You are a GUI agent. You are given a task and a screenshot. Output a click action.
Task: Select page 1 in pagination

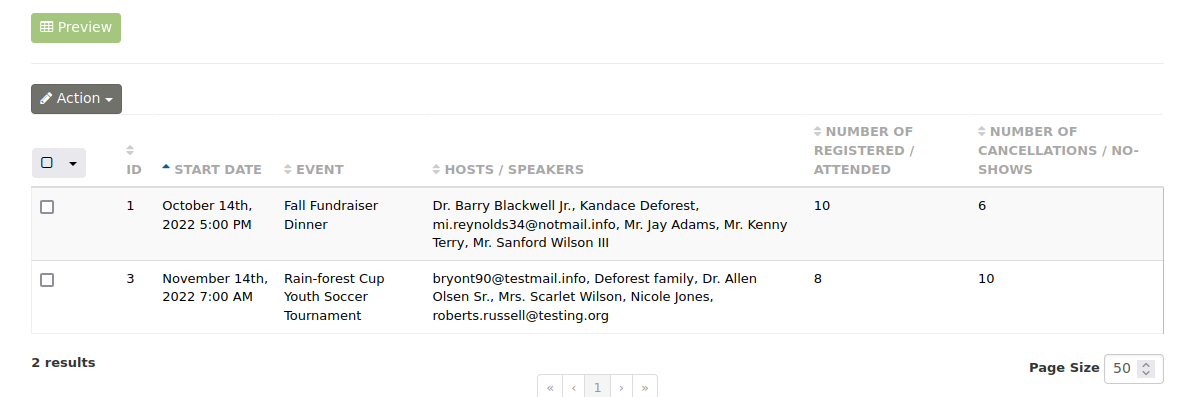tap(597, 387)
